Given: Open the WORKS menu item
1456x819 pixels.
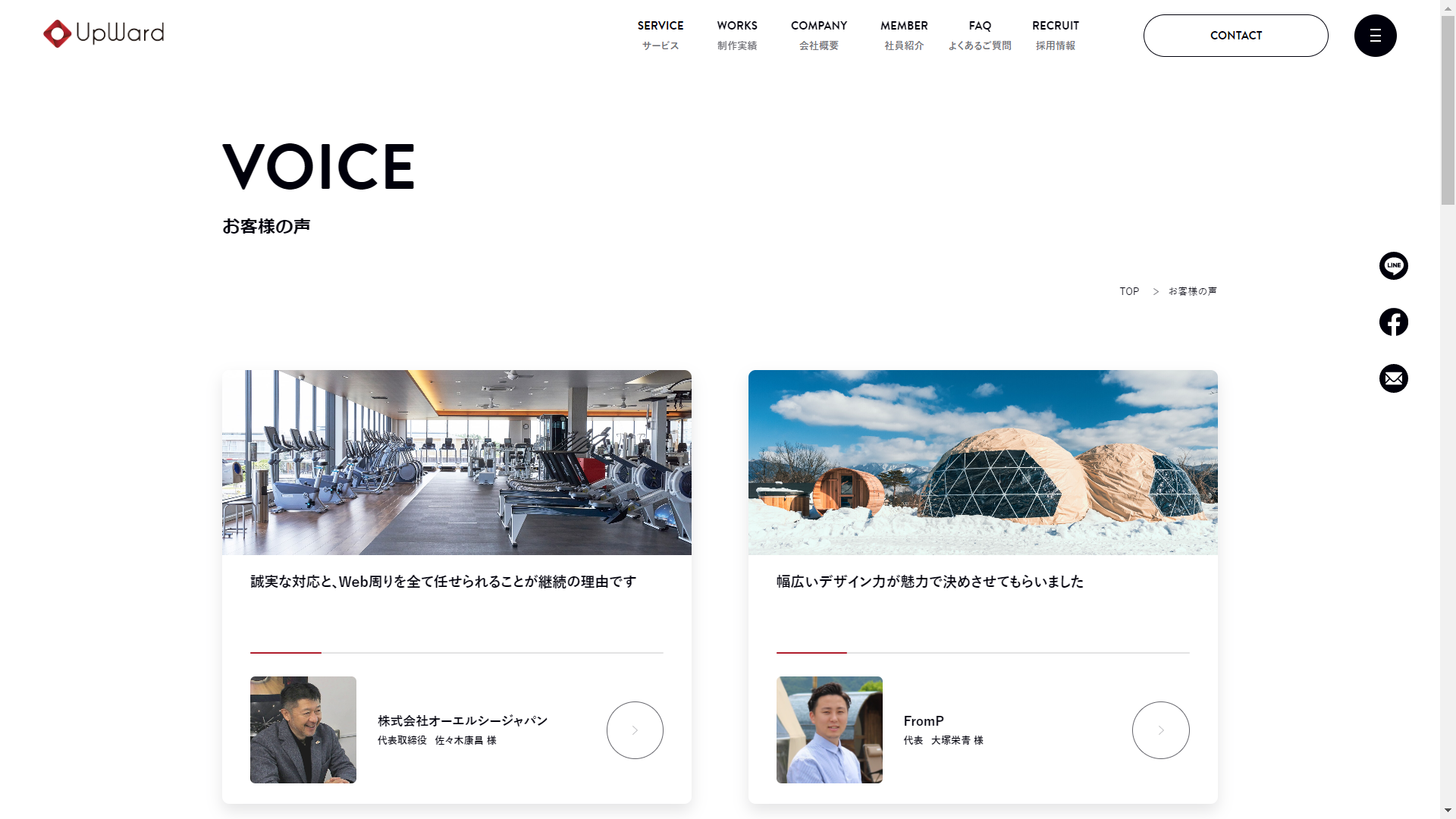Looking at the screenshot, I should coord(737,35).
